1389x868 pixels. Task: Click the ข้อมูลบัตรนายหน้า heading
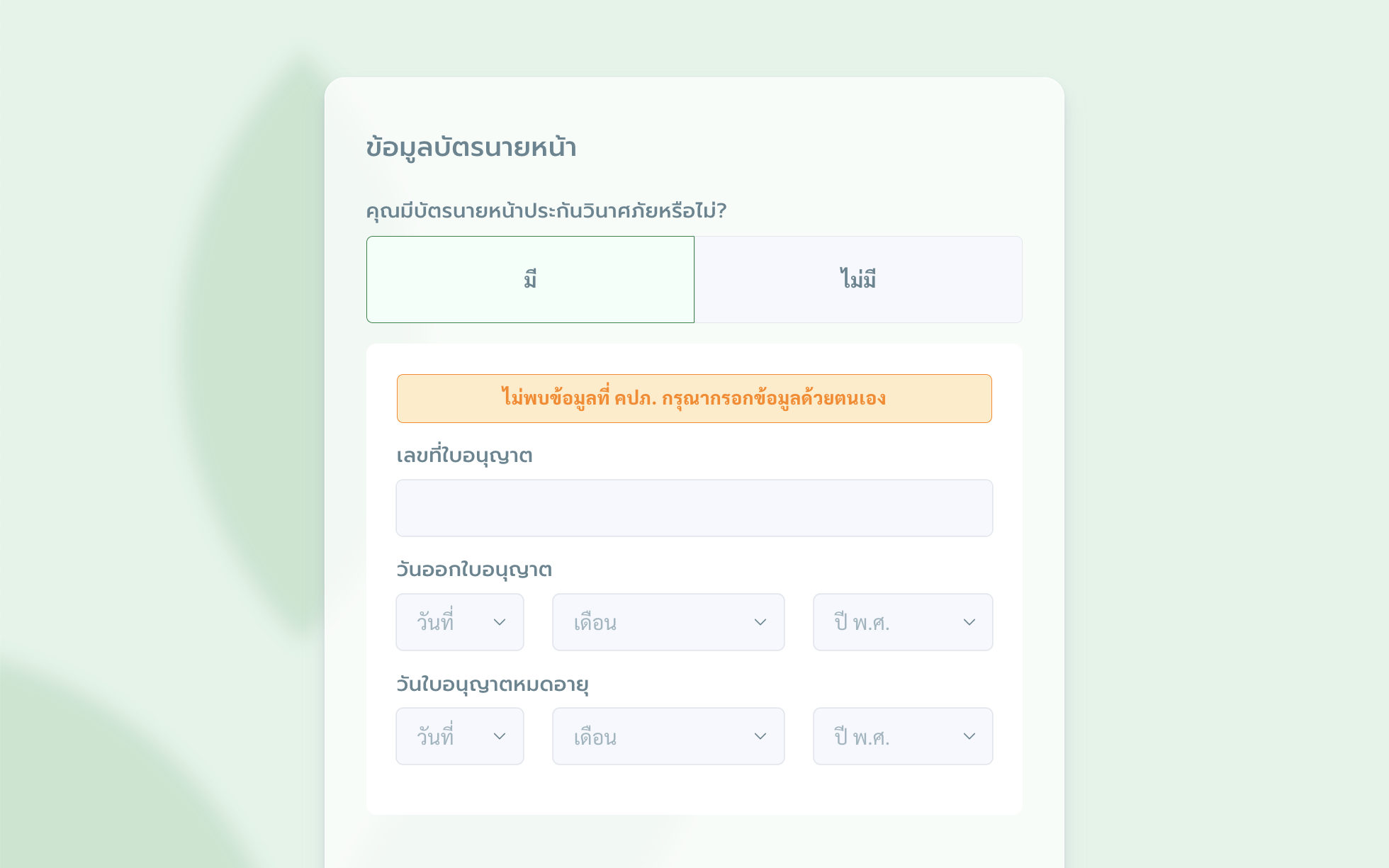(471, 147)
